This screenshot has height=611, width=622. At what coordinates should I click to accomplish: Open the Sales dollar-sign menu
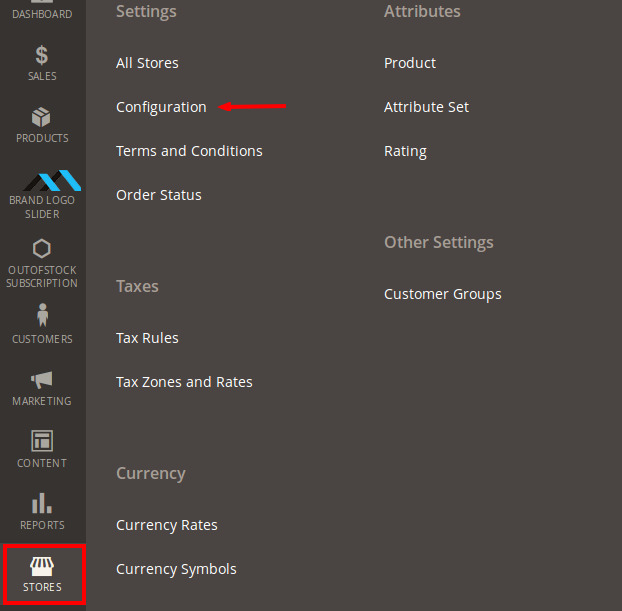click(42, 56)
